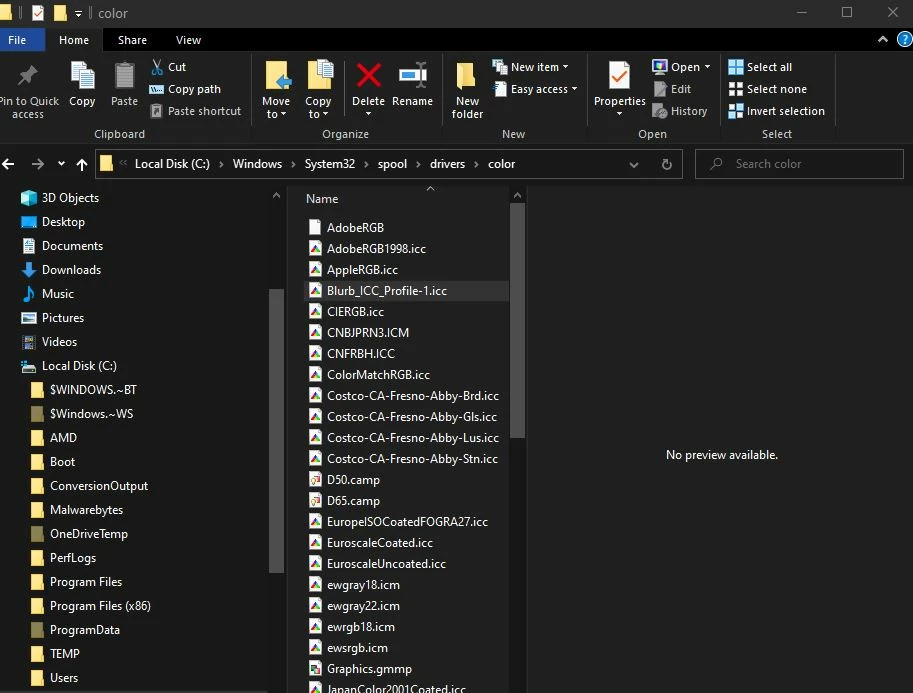Open the Properties icon in ribbon
The image size is (913, 693).
tap(619, 76)
